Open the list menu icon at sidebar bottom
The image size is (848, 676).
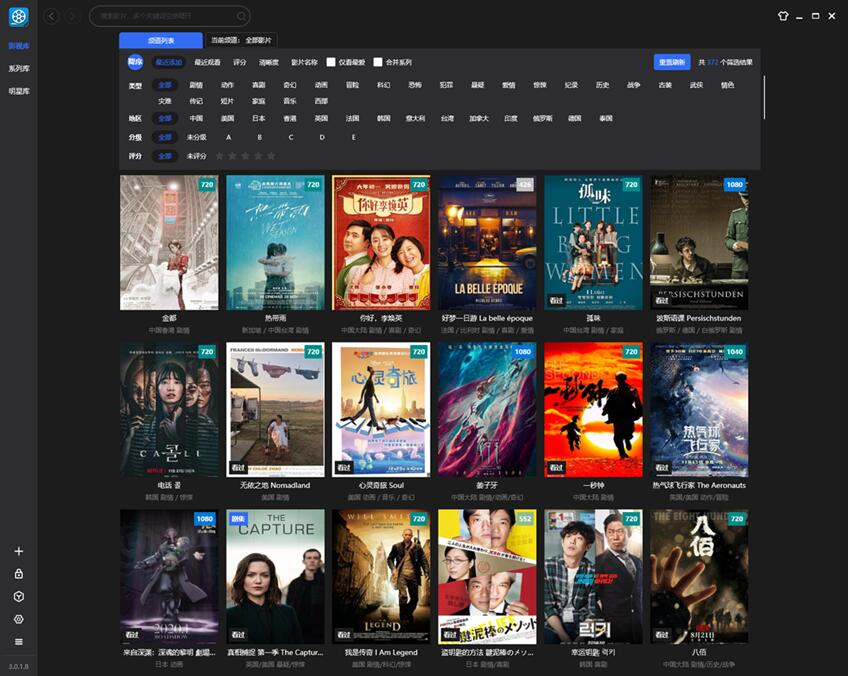(18, 641)
